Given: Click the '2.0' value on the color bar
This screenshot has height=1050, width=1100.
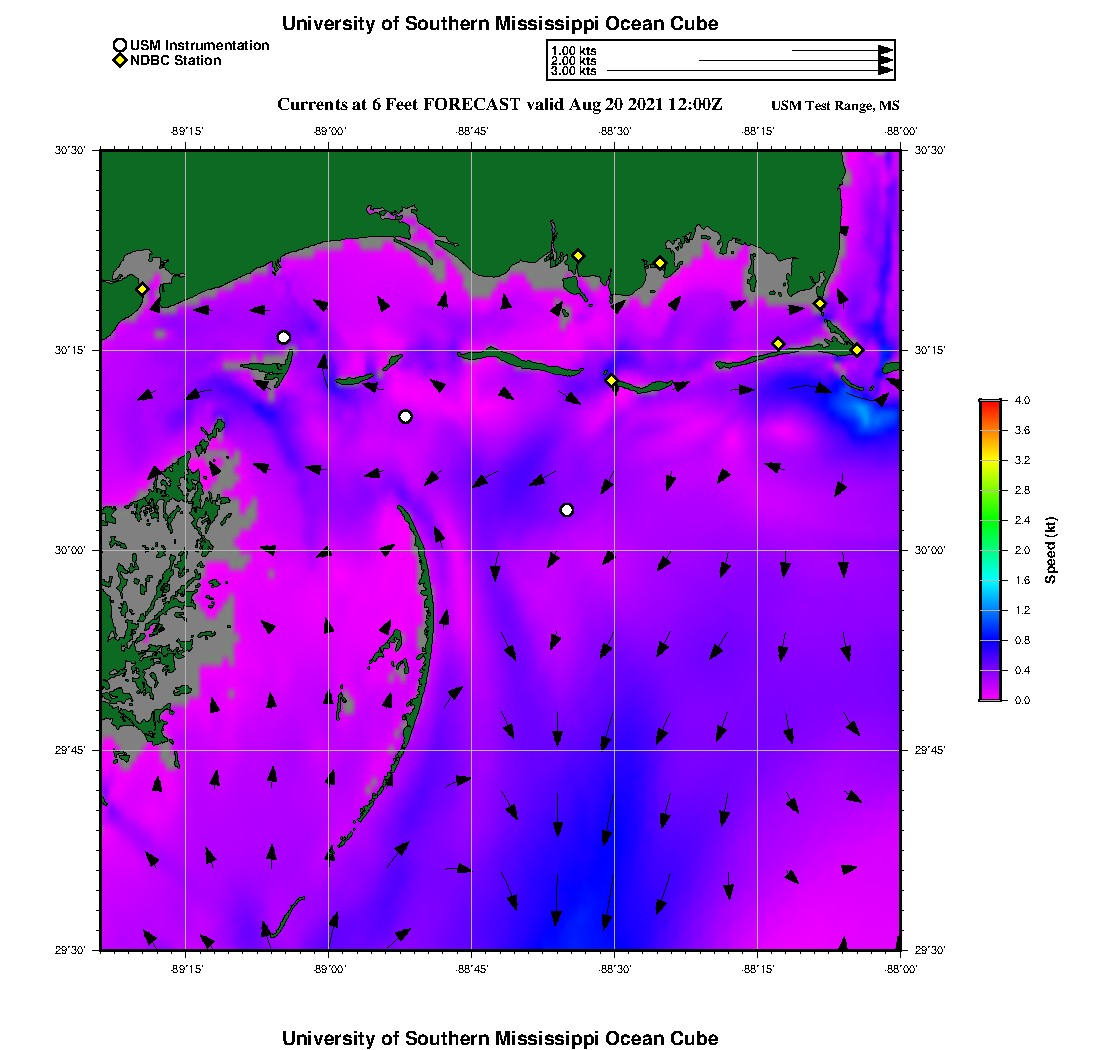Looking at the screenshot, I should [x=1022, y=550].
